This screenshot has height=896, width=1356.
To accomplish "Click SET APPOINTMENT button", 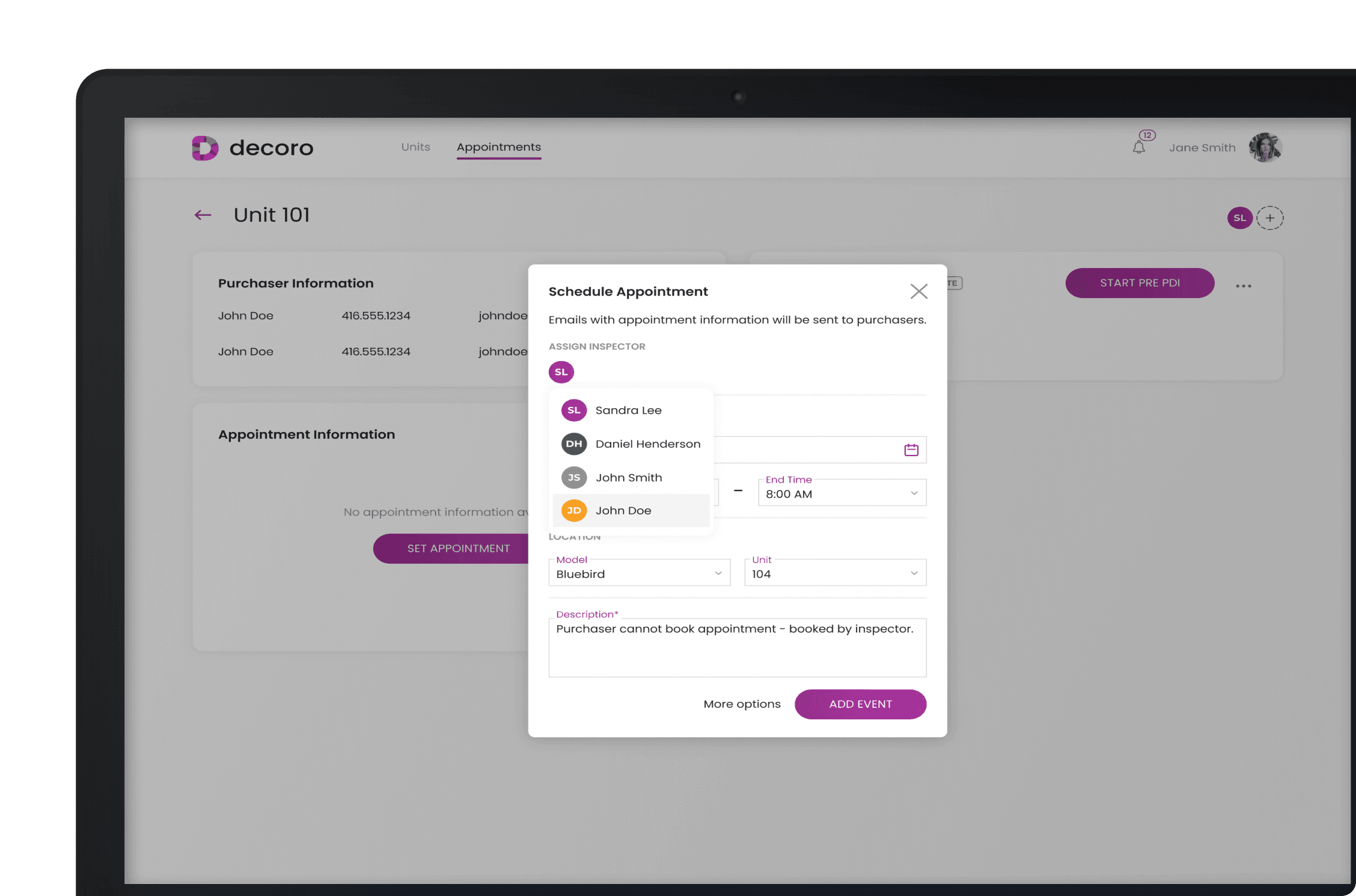I will 451,549.
